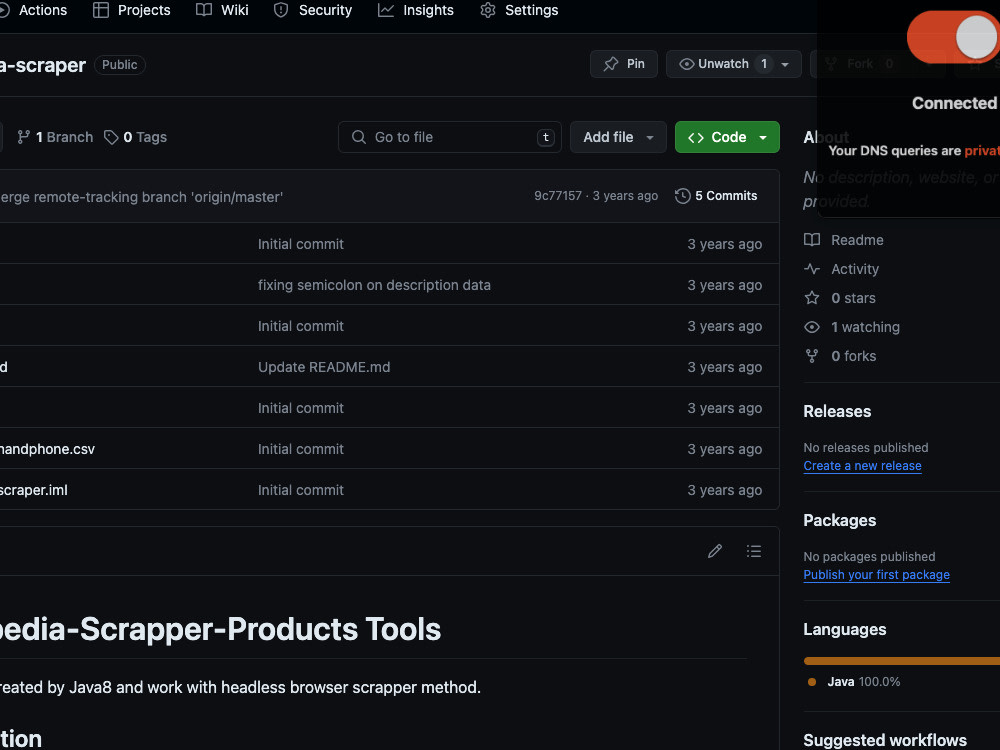The image size is (1000, 750).
Task: Star the repository using the star icon
Action: (x=811, y=297)
